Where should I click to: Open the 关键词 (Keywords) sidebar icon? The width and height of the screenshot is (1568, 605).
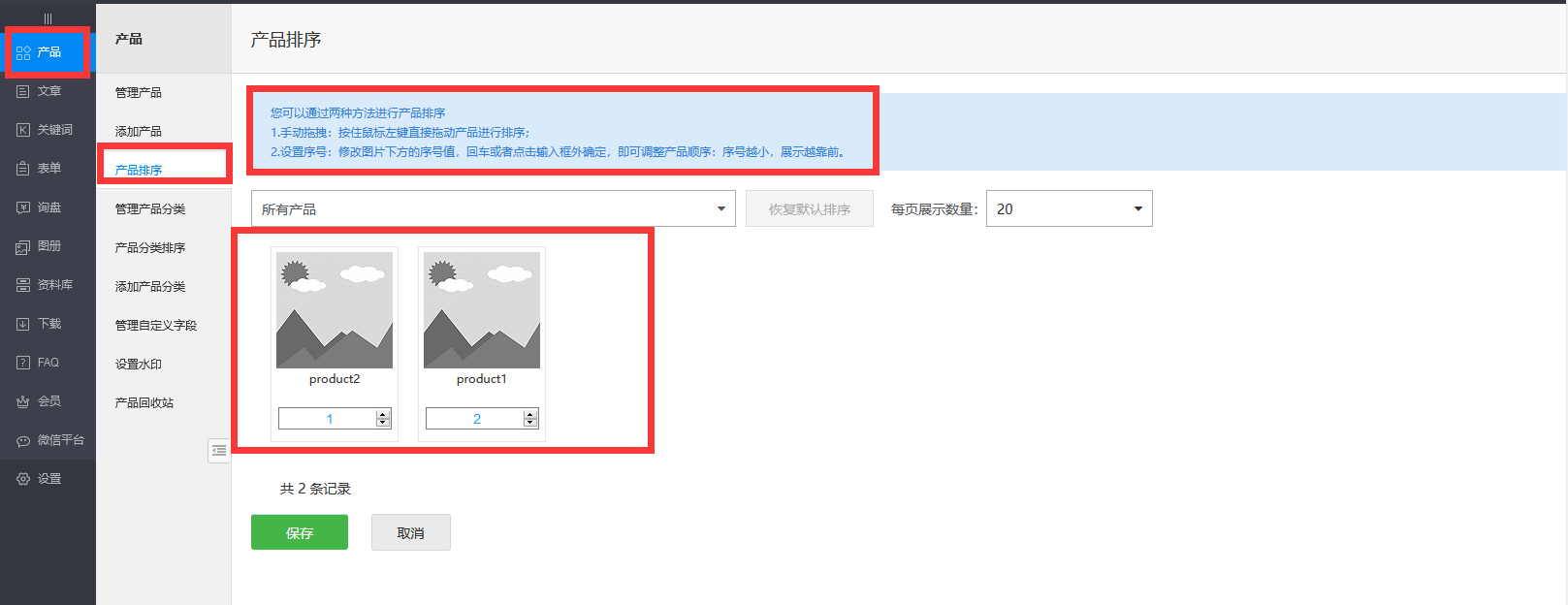(23, 130)
